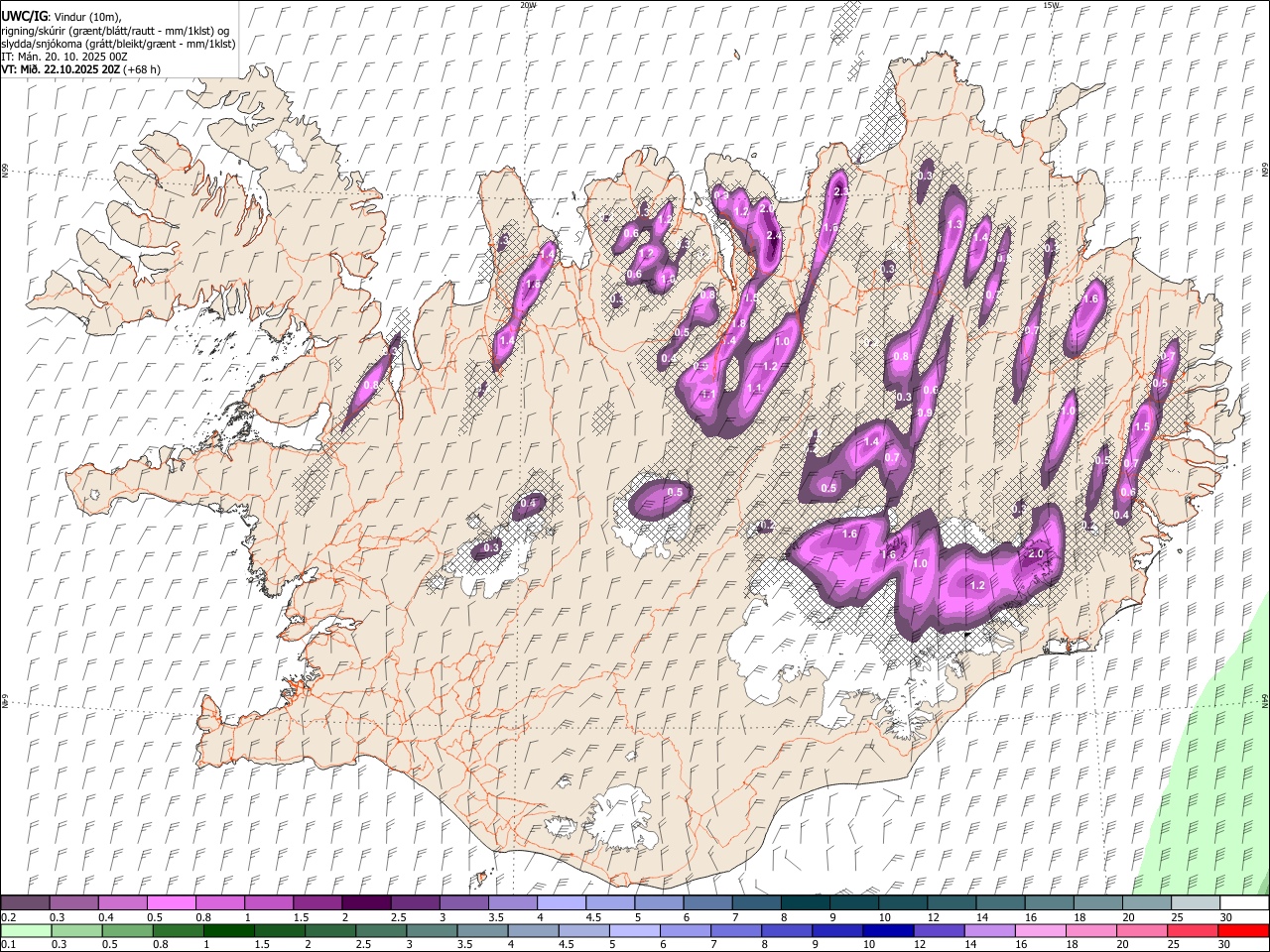Pick the first plum swatch above 0.2
Viewport: 1270px width, 952px height.
[25, 902]
